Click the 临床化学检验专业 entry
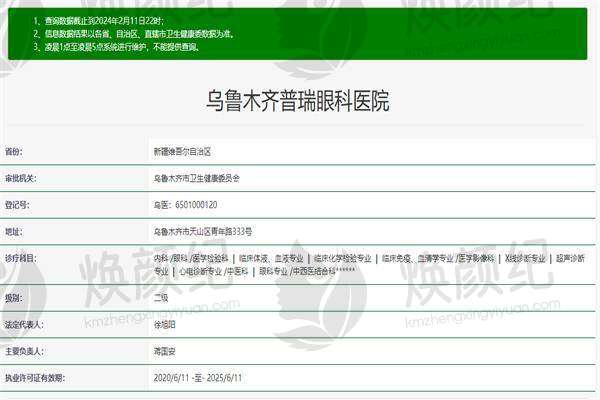600x400 pixels. (x=342, y=258)
